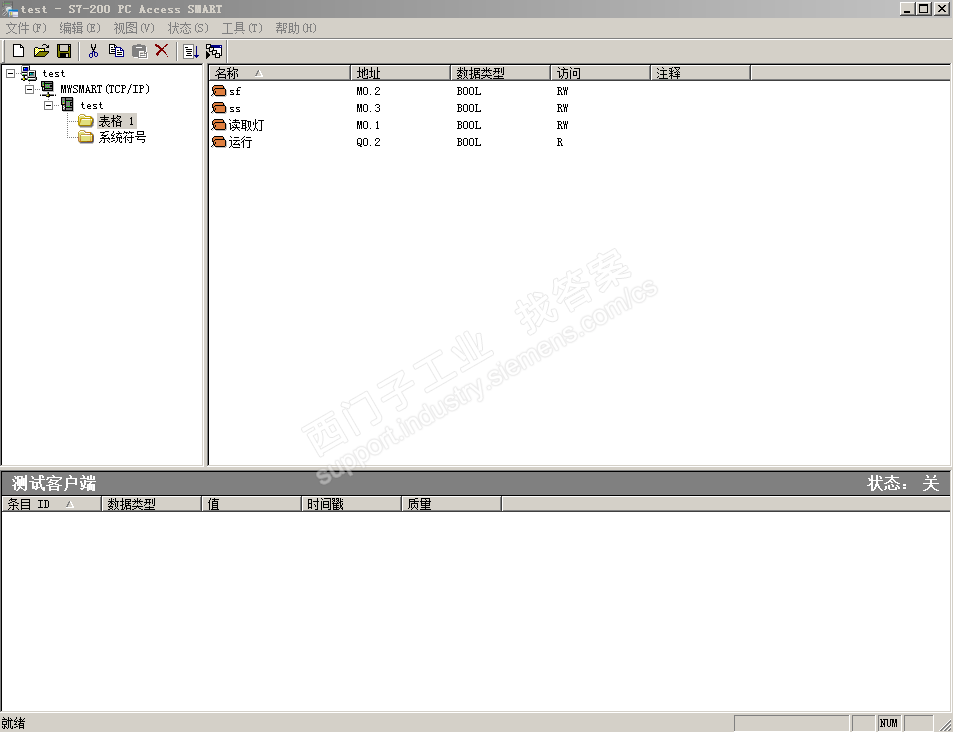Click address cell Q0.2
The height and width of the screenshot is (732, 953).
pos(368,142)
